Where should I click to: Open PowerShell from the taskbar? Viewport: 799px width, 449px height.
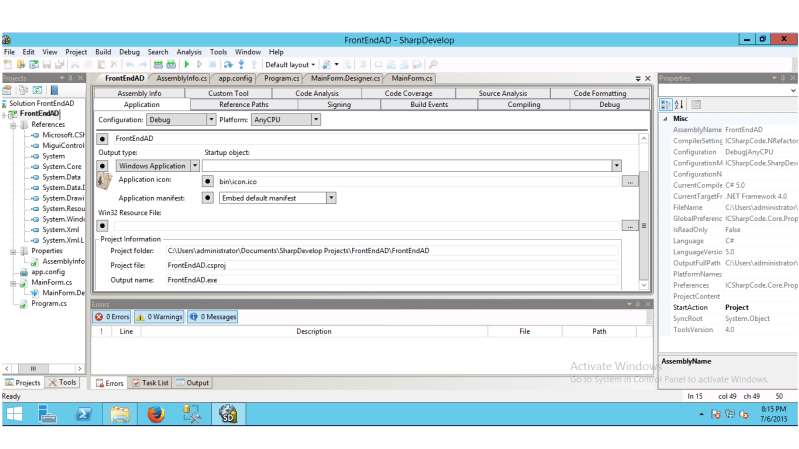click(x=84, y=414)
